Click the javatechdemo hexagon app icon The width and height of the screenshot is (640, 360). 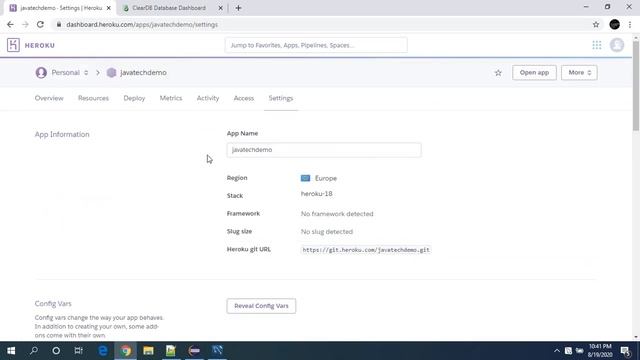click(x=111, y=73)
